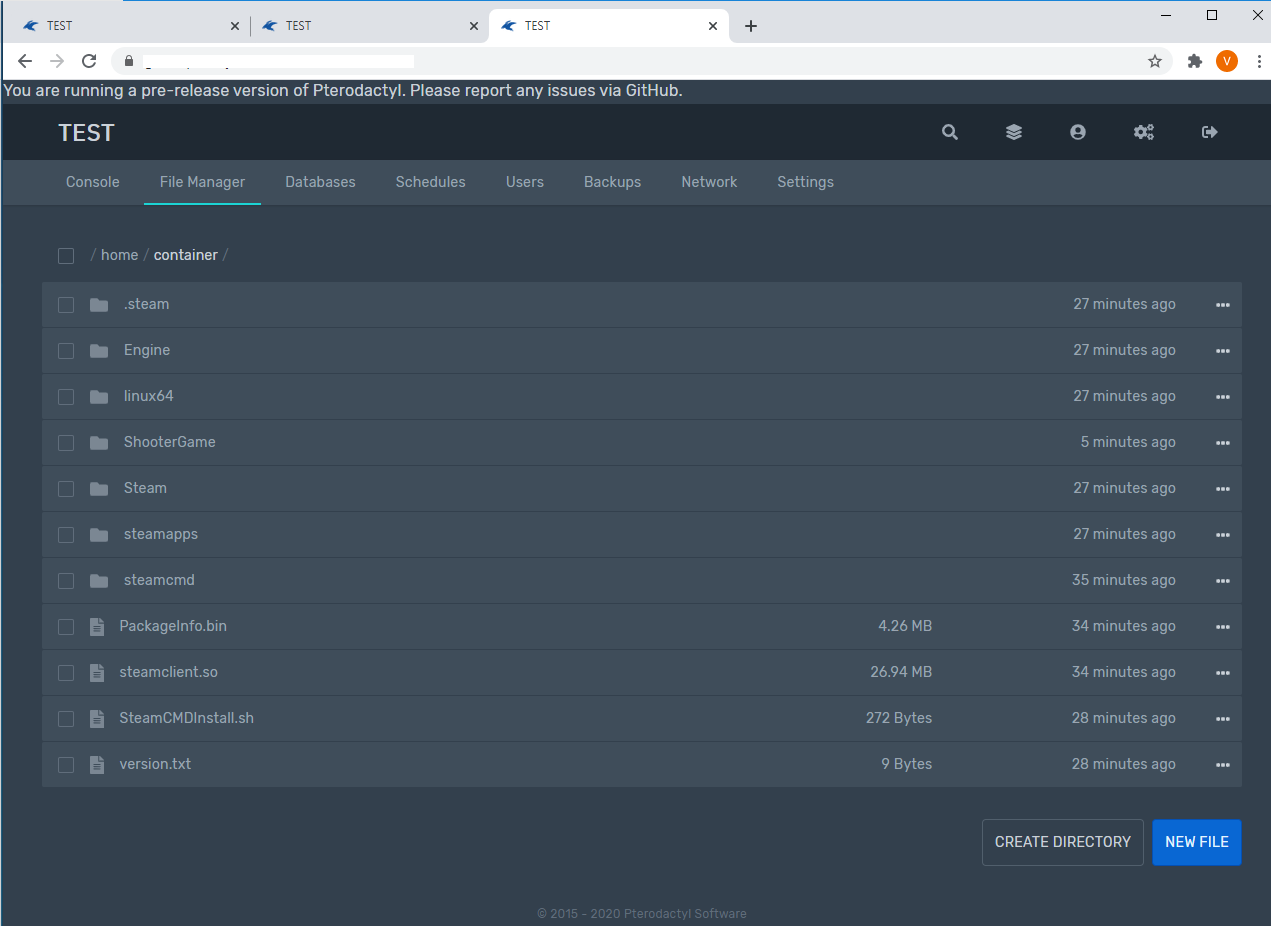Click the NEW FILE button
This screenshot has height=927, width=1271.
pyautogui.click(x=1196, y=842)
